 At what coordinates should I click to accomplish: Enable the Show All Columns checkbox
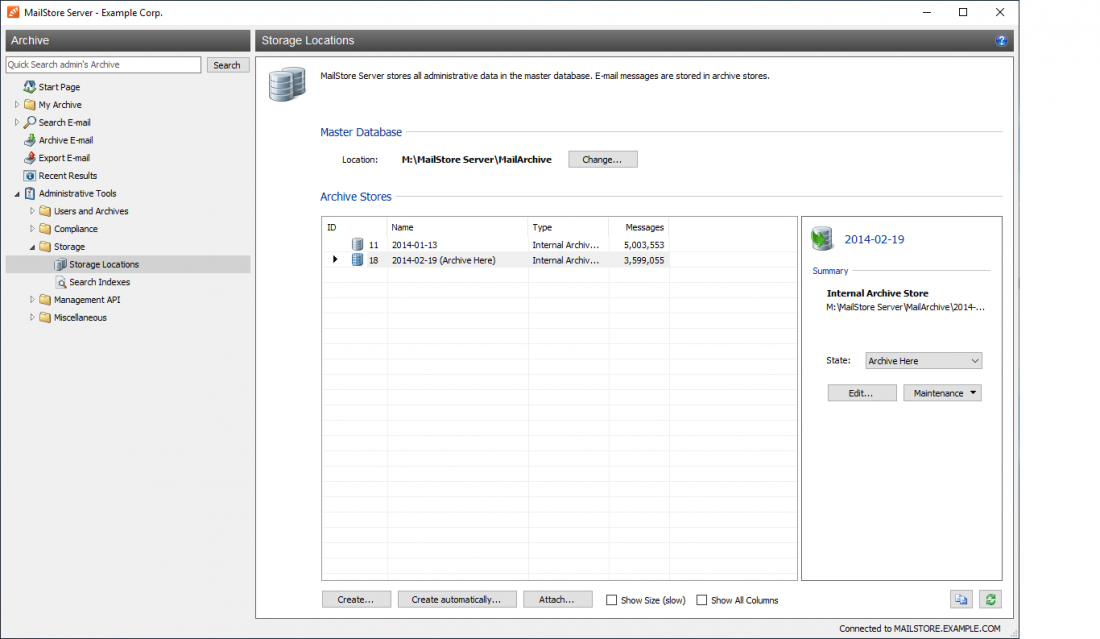tap(702, 599)
